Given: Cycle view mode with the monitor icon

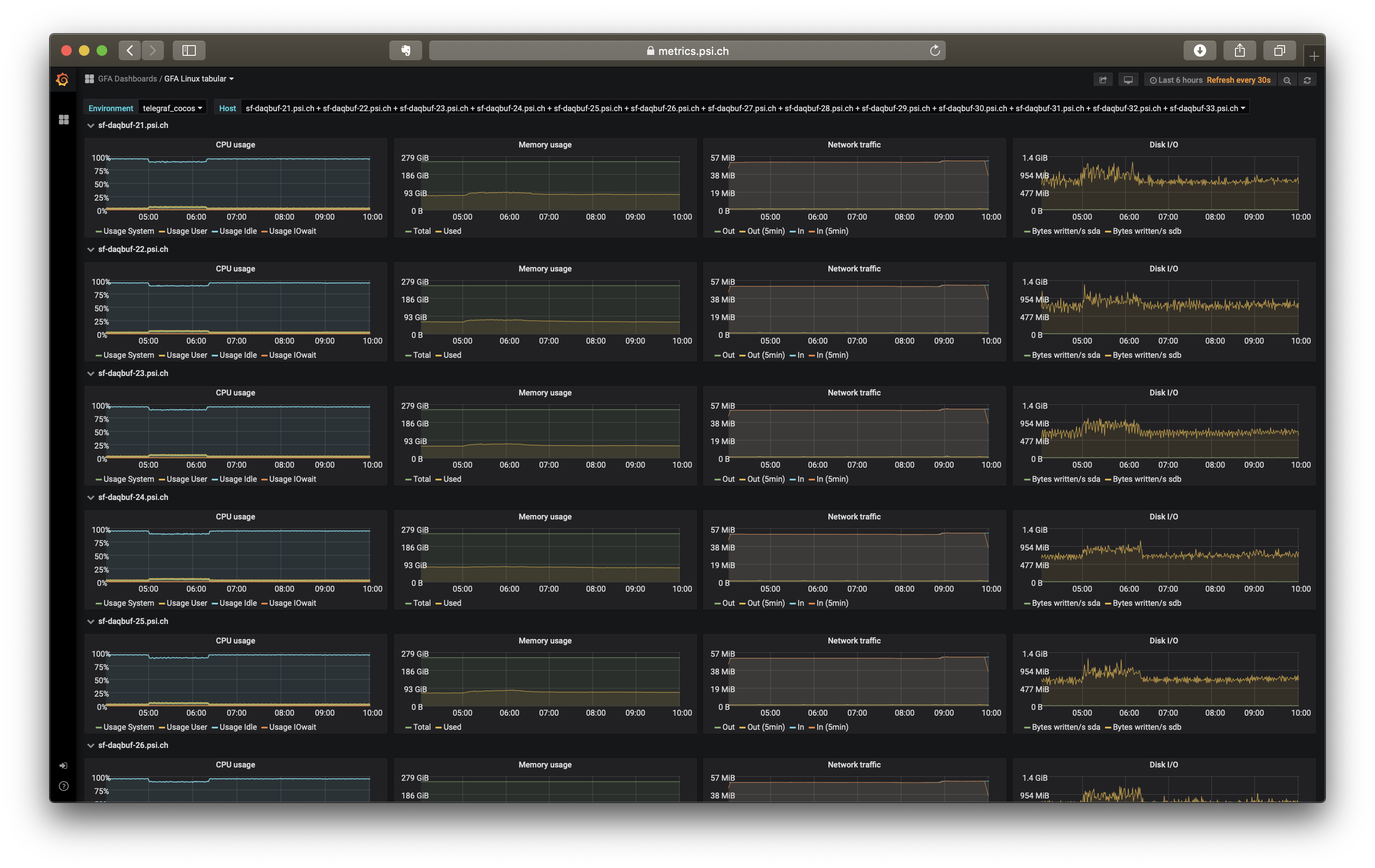Looking at the screenshot, I should 1128,80.
